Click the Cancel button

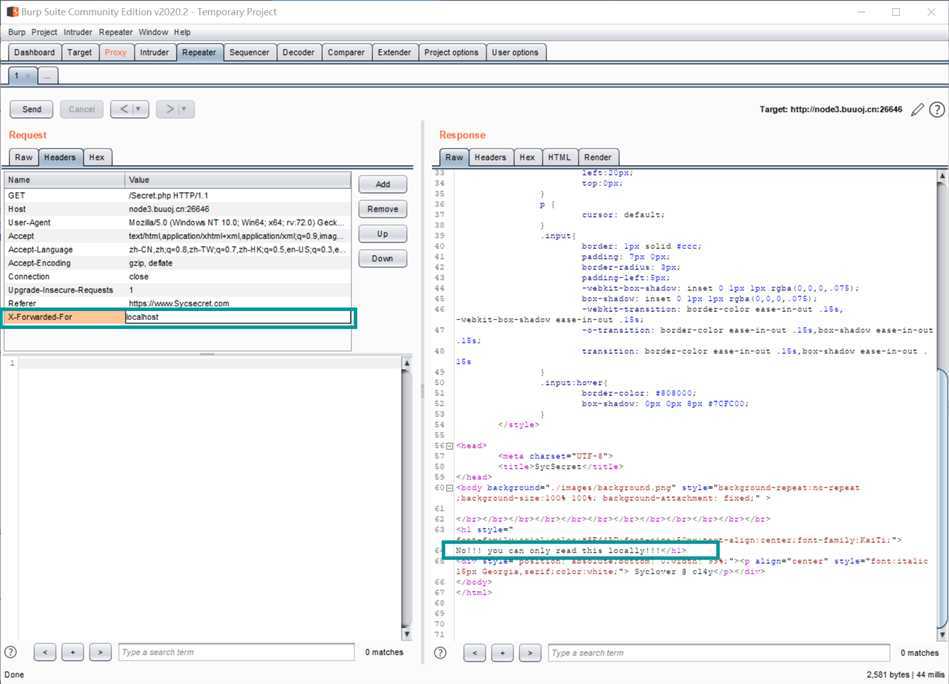click(x=82, y=110)
